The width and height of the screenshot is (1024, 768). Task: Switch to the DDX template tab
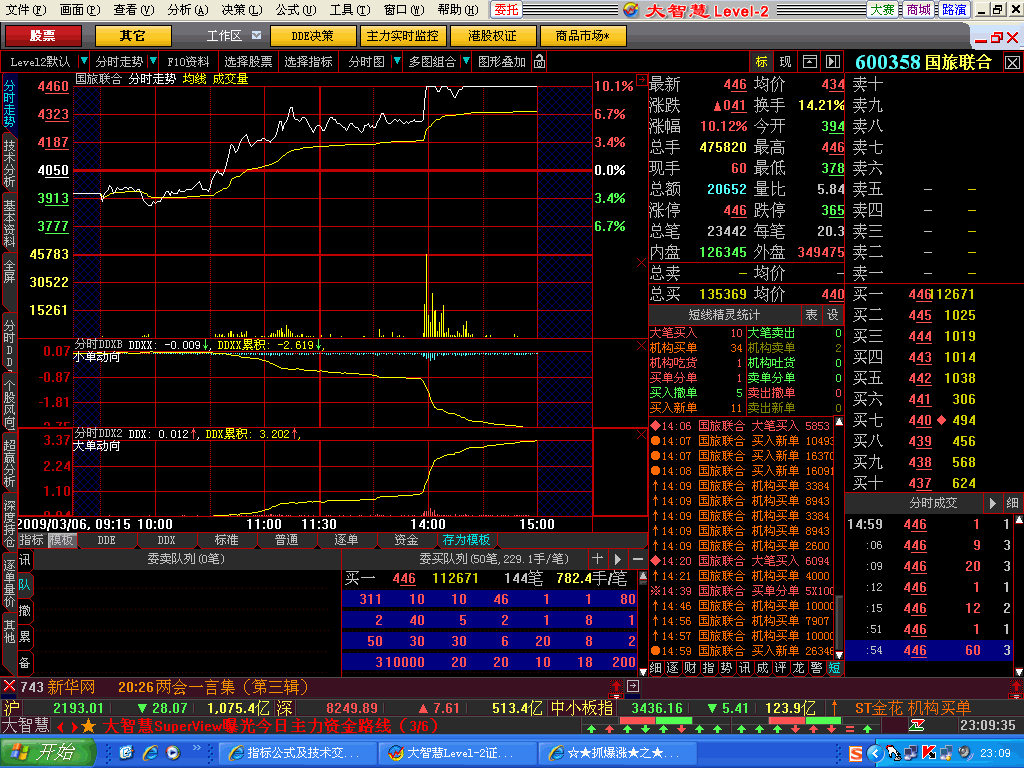point(167,540)
